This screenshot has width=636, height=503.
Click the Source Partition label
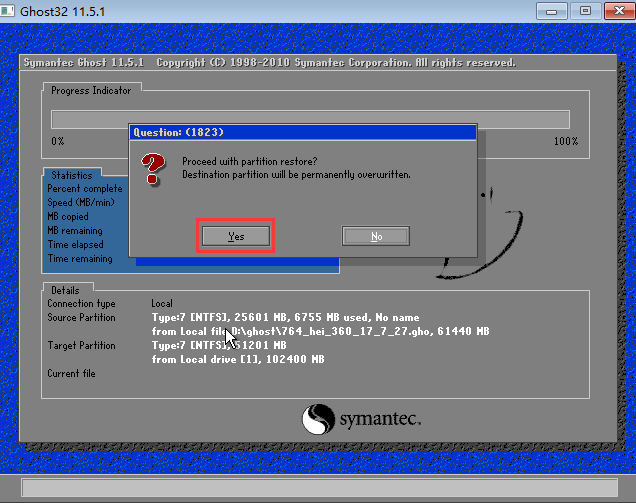point(82,317)
